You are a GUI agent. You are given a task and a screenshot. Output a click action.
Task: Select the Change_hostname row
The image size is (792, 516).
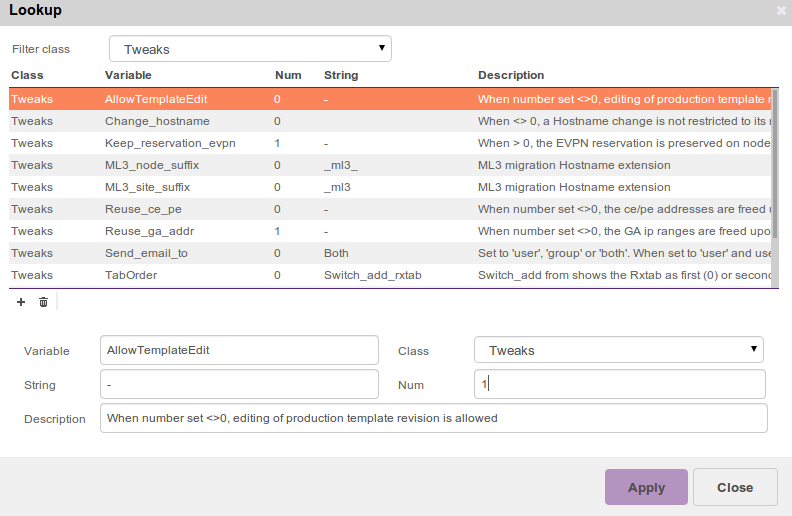(157, 121)
